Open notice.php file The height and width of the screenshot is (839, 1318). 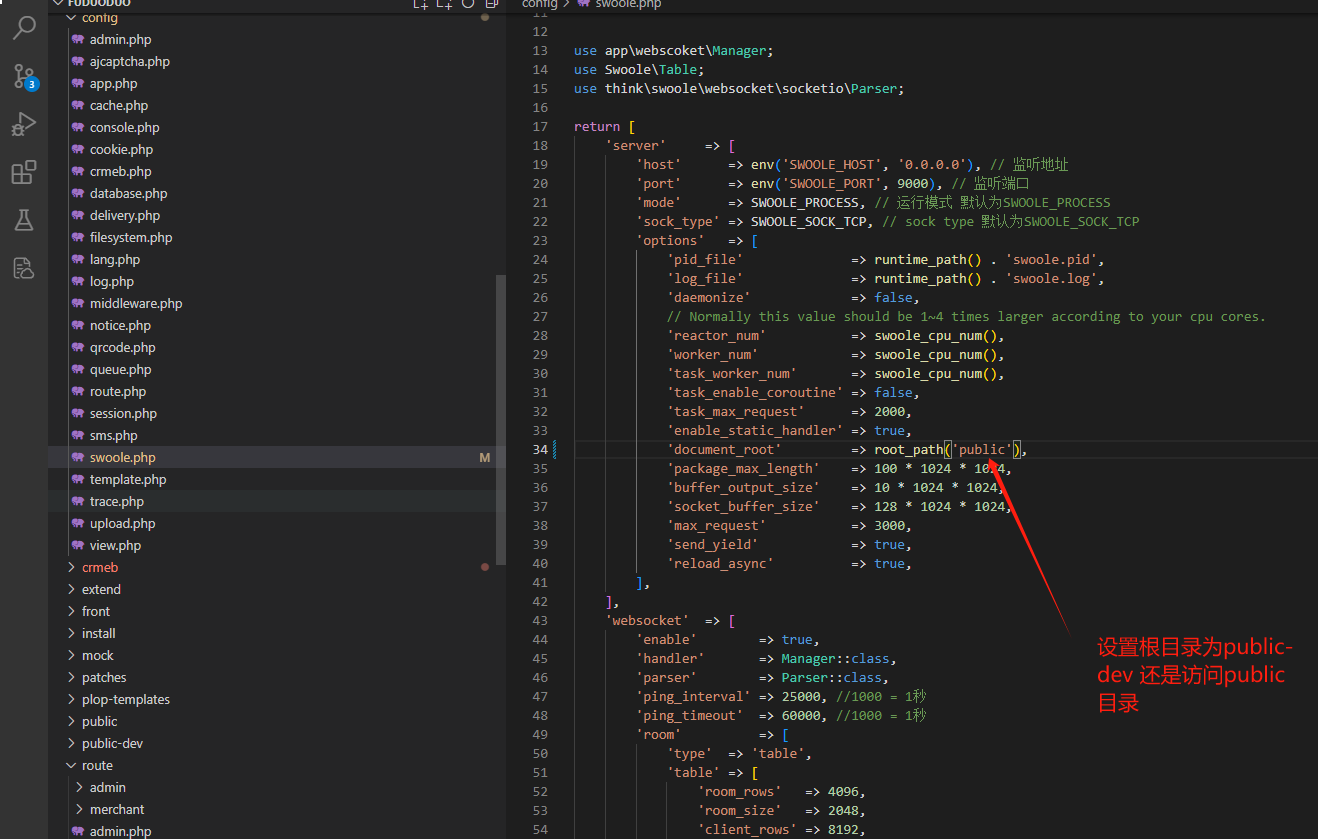point(120,325)
